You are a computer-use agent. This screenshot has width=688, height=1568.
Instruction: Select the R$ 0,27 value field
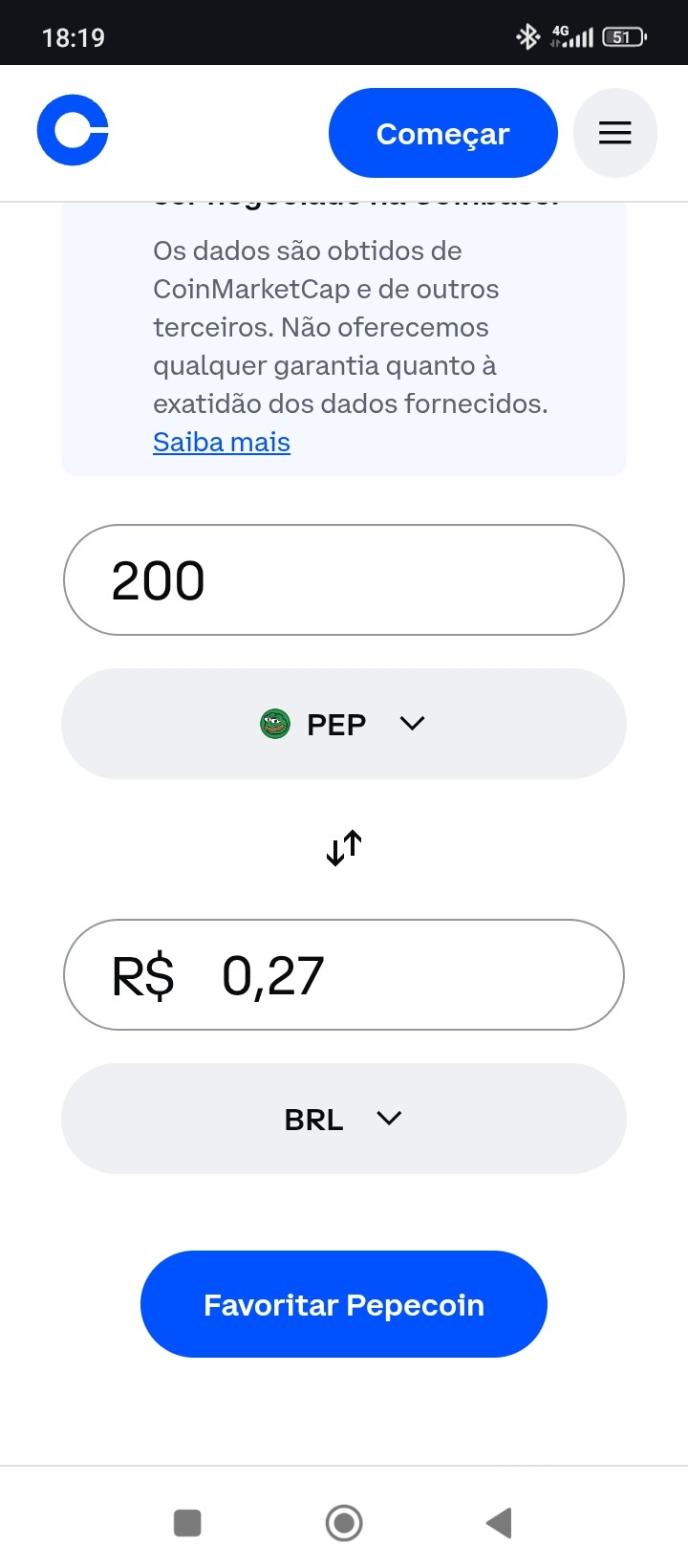[344, 975]
